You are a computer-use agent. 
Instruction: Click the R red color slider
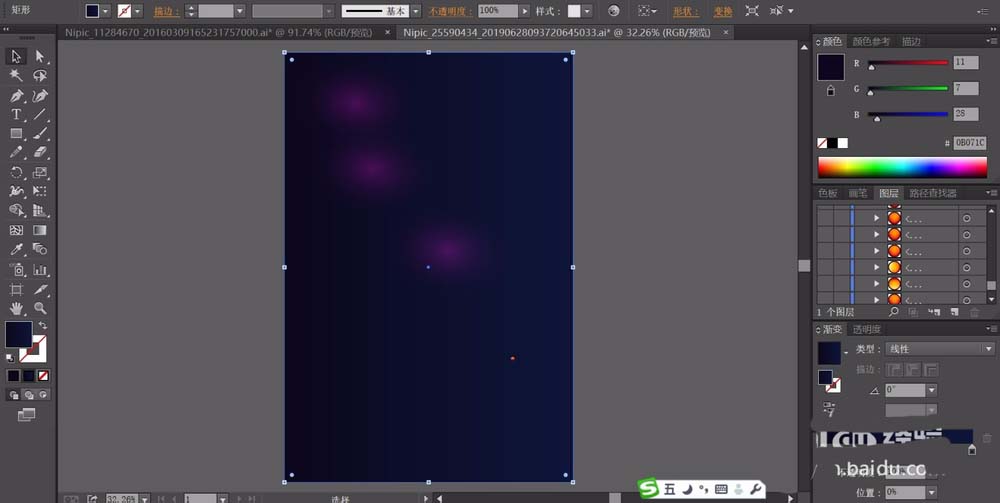[x=908, y=62]
